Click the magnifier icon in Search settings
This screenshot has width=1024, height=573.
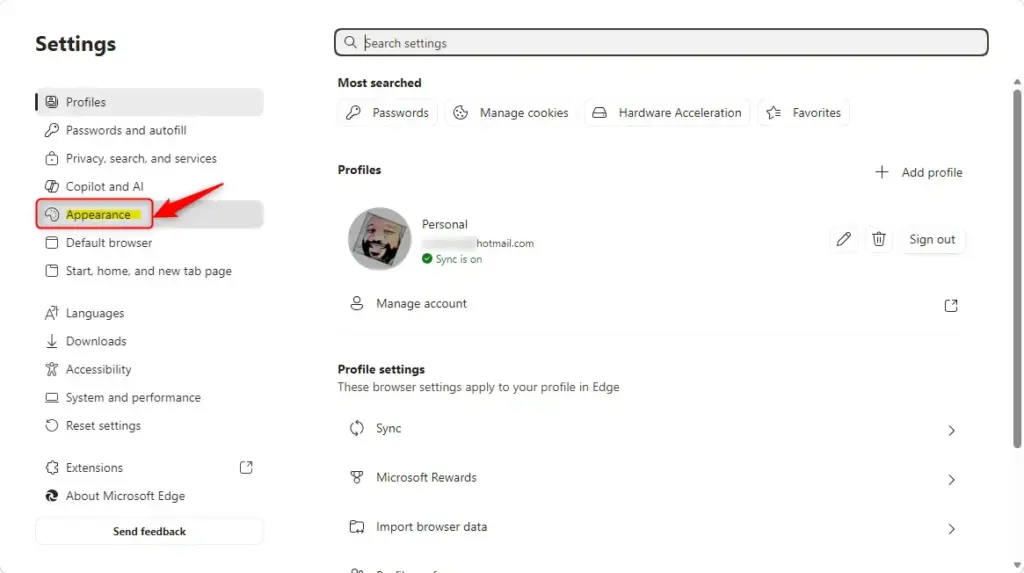click(x=351, y=42)
